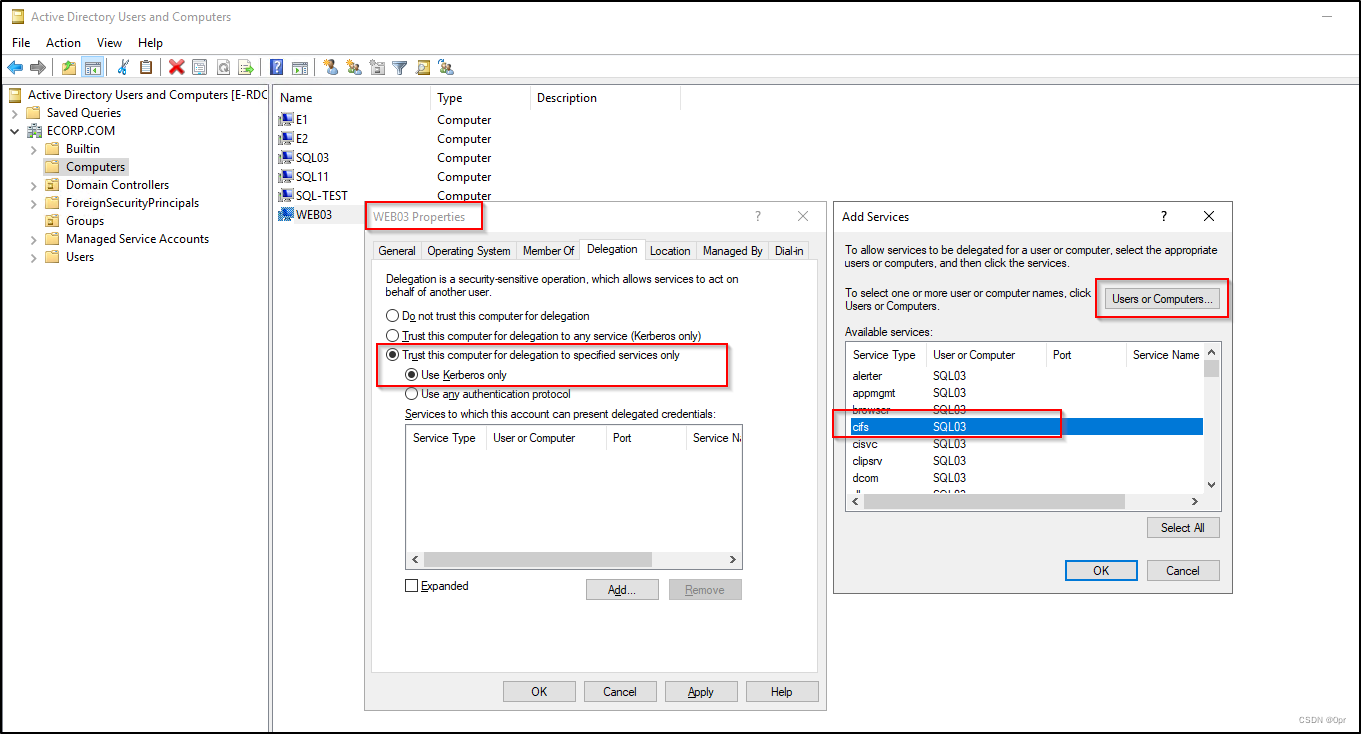Click the Add... button in WEB03 Properties
The width and height of the screenshot is (1361, 734).
pos(622,590)
